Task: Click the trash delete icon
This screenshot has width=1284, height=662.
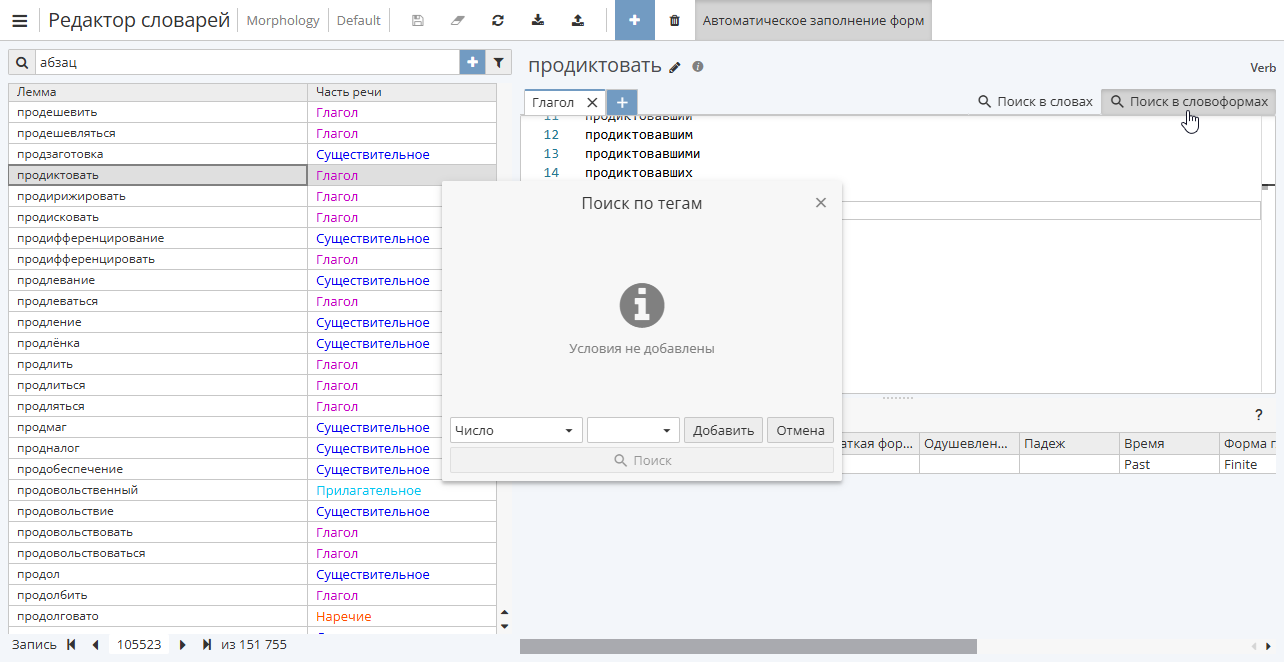Action: [675, 20]
